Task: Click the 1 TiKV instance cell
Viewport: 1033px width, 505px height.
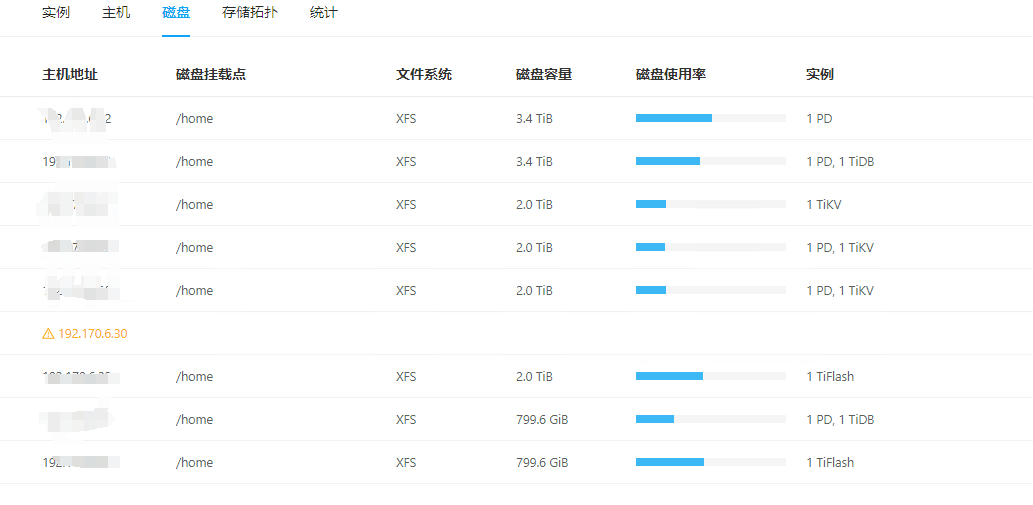Action: (826, 204)
